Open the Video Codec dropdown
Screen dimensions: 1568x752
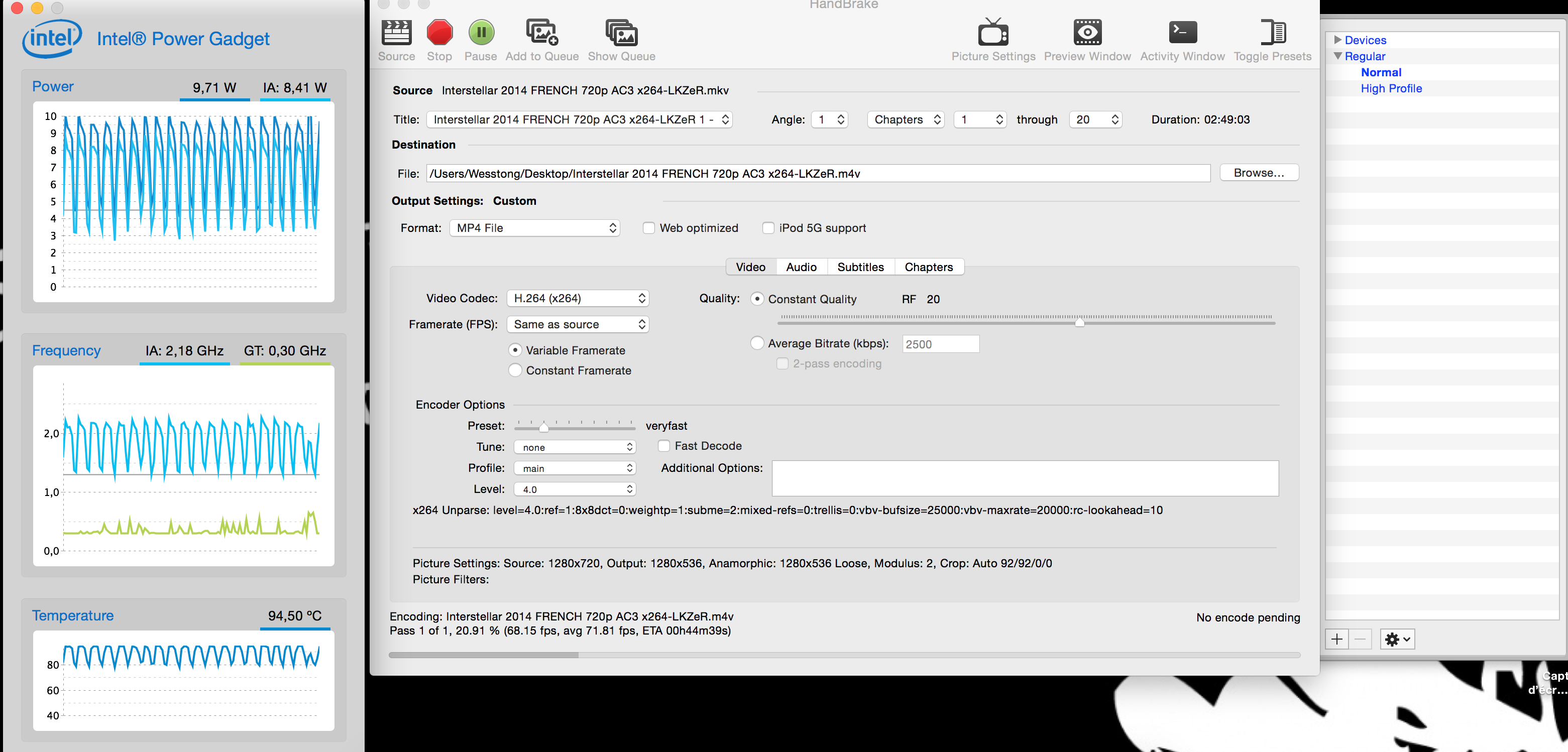pos(578,298)
